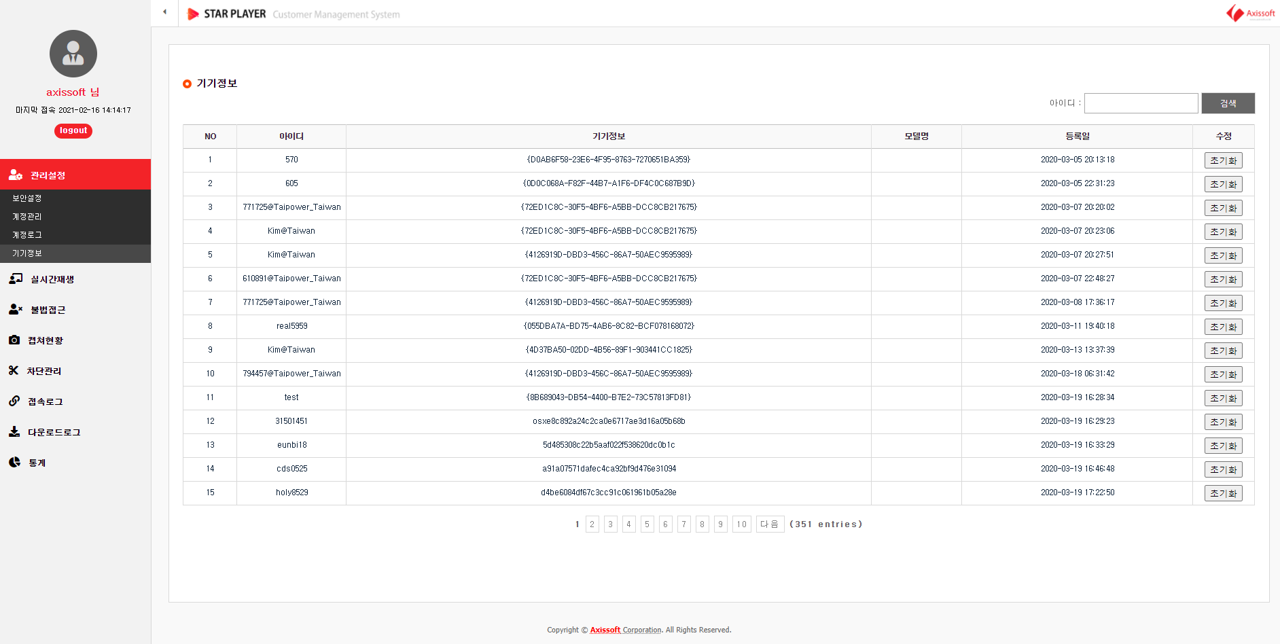
Task: Open 차단관리 scissors icon
Action: coord(15,371)
